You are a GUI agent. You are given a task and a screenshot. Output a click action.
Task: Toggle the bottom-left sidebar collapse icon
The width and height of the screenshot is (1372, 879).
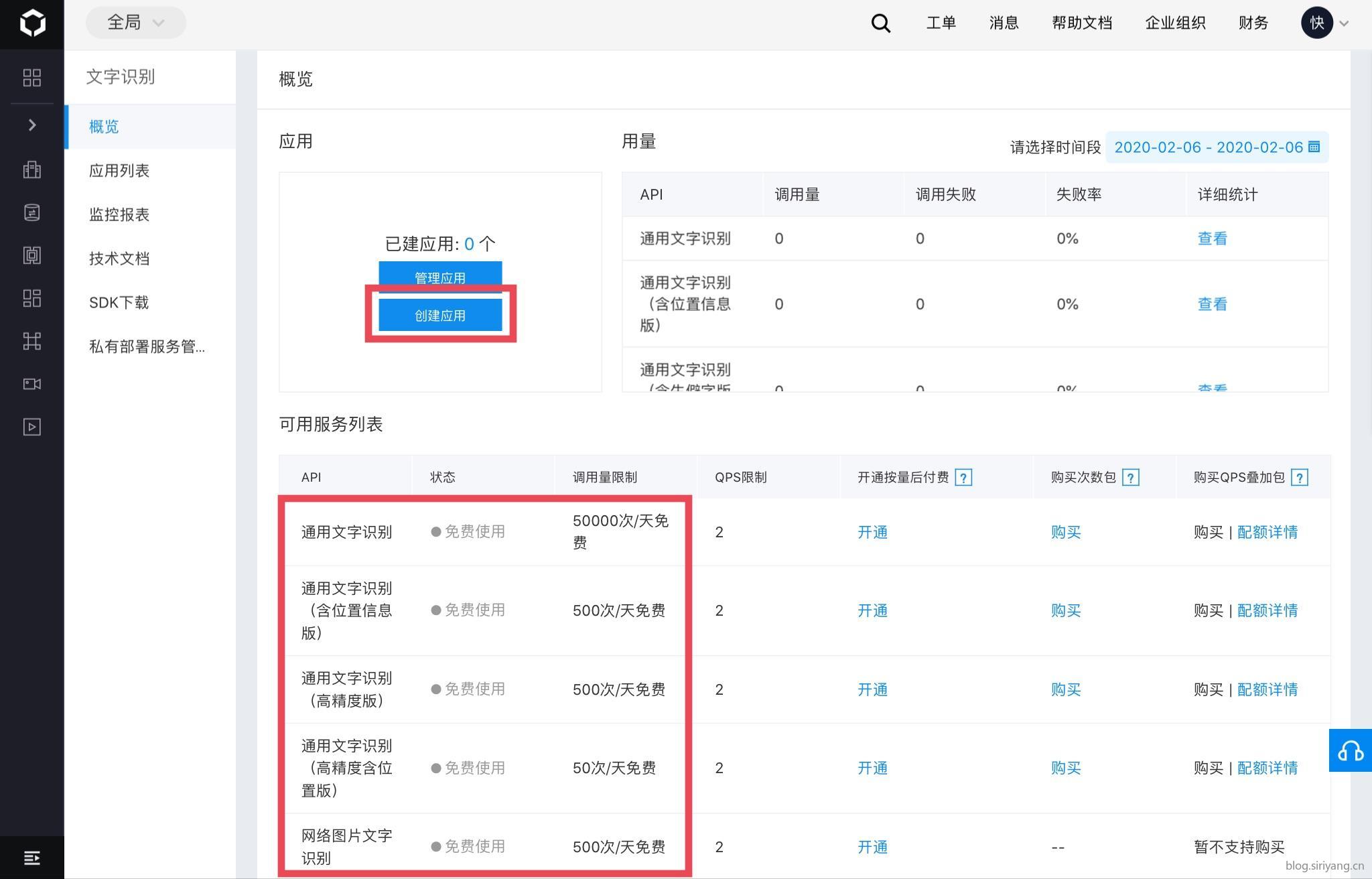pos(31,858)
